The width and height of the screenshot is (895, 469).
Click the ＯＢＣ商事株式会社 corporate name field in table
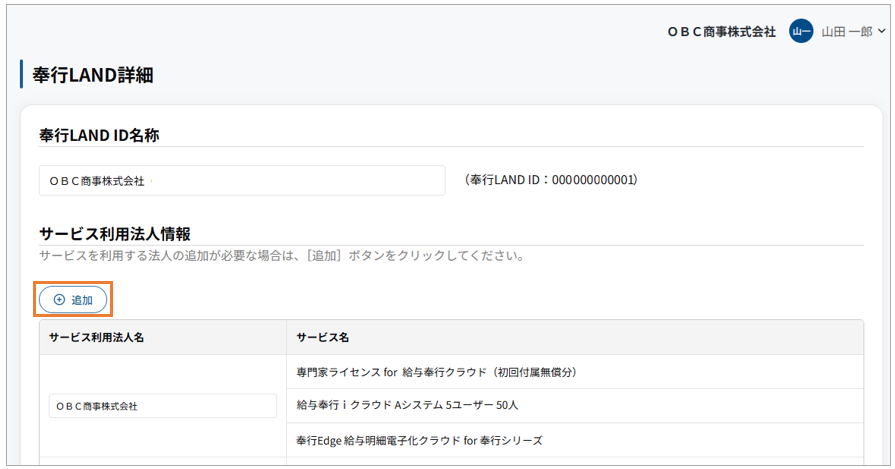coord(163,406)
